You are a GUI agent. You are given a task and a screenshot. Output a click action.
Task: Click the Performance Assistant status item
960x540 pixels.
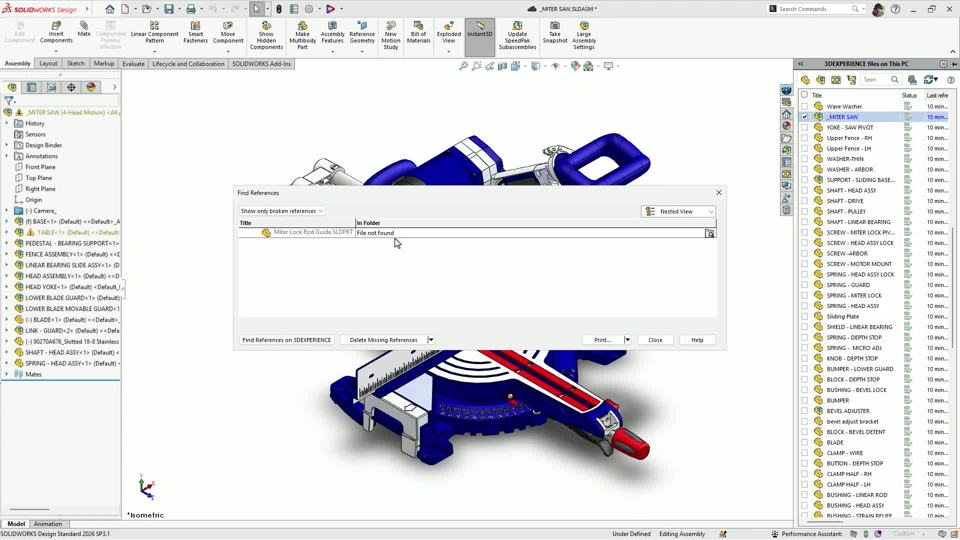click(x=806, y=534)
